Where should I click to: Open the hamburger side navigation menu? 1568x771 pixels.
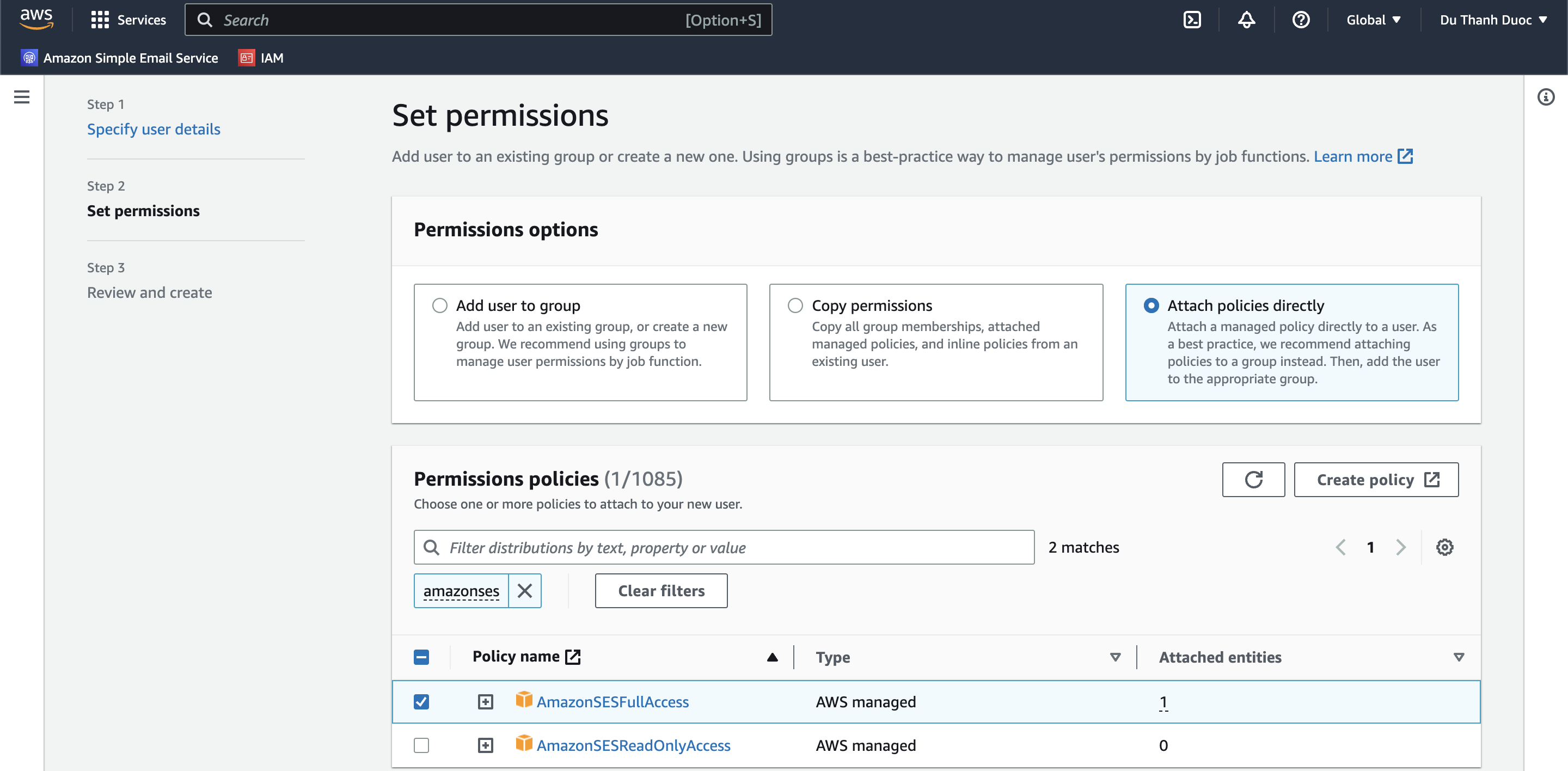tap(22, 97)
